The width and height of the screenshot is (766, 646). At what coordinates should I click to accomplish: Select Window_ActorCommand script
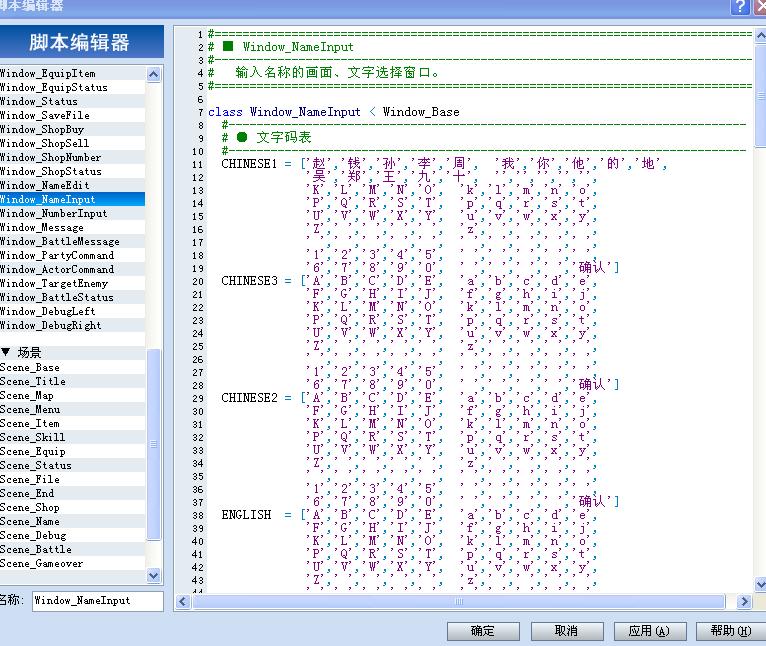pyautogui.click(x=72, y=269)
